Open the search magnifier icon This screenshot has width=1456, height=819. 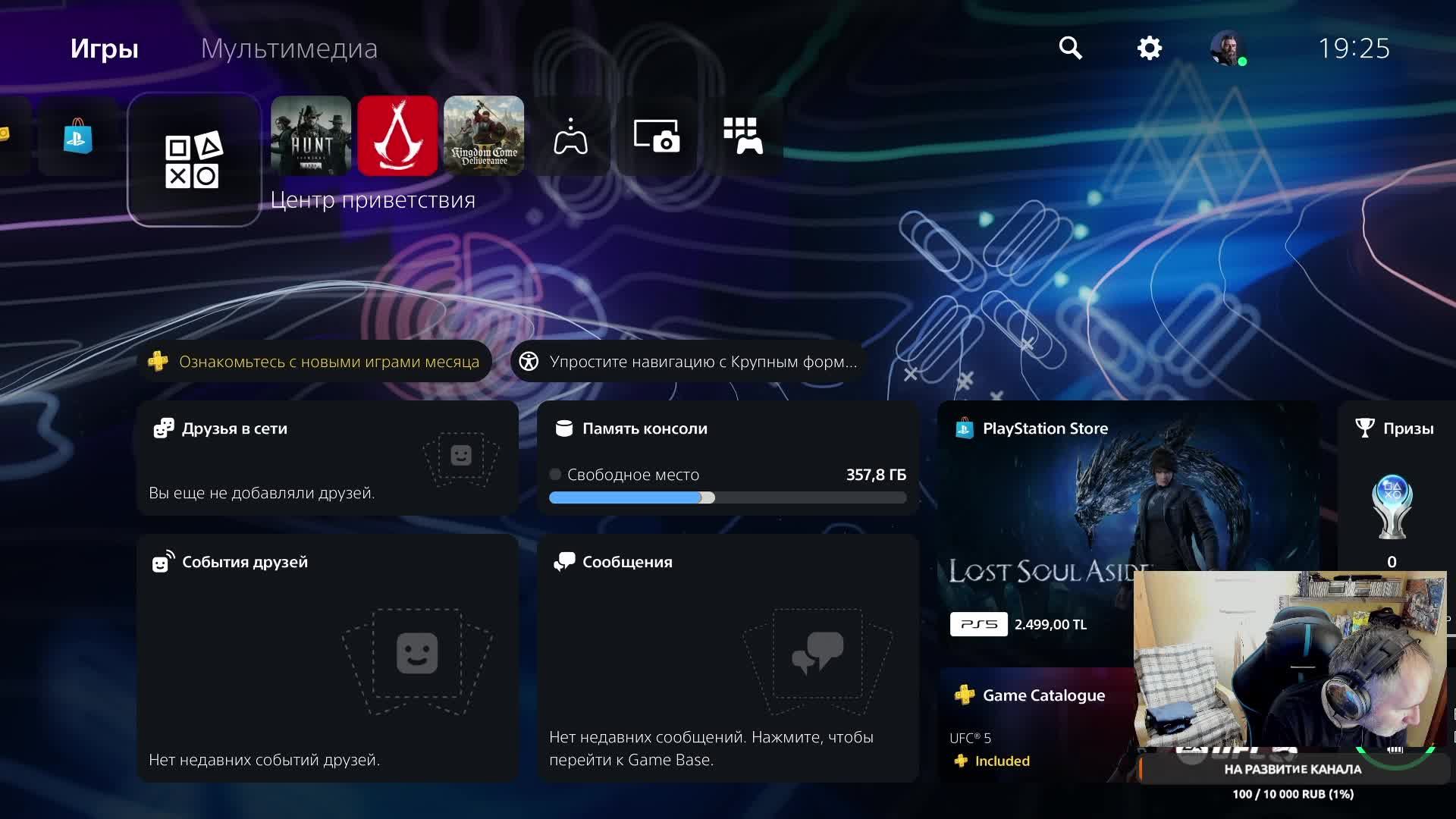pos(1070,48)
